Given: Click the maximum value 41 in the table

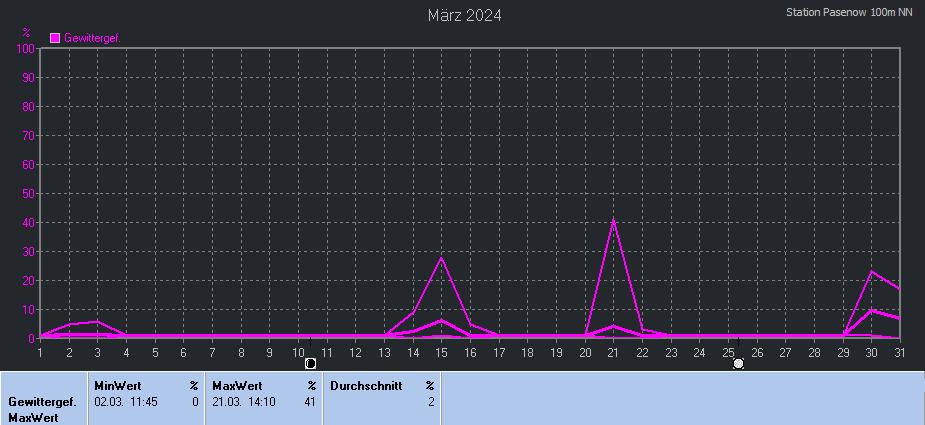Looking at the screenshot, I should point(310,402).
